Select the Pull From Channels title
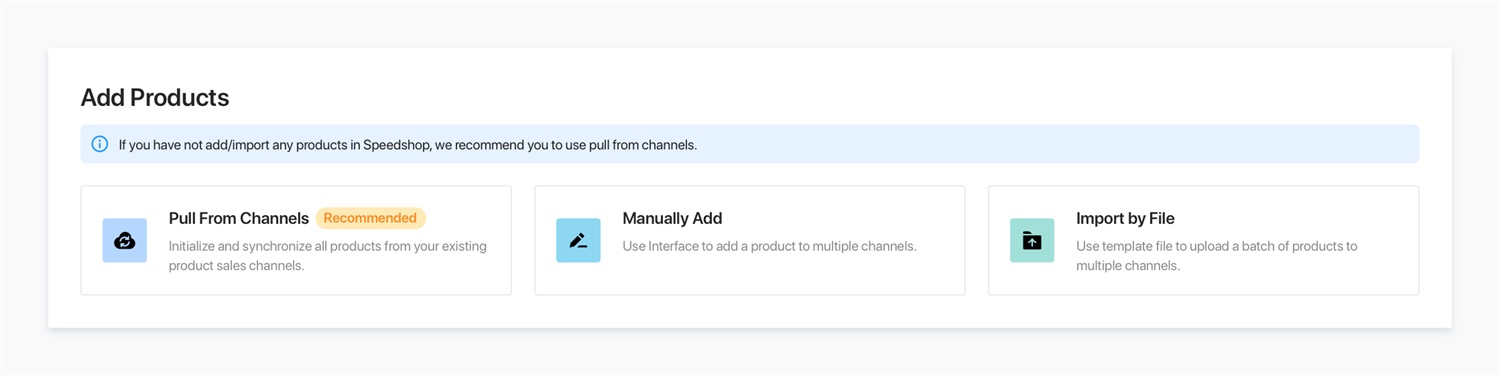Screen dimensions: 1500x376 point(239,218)
